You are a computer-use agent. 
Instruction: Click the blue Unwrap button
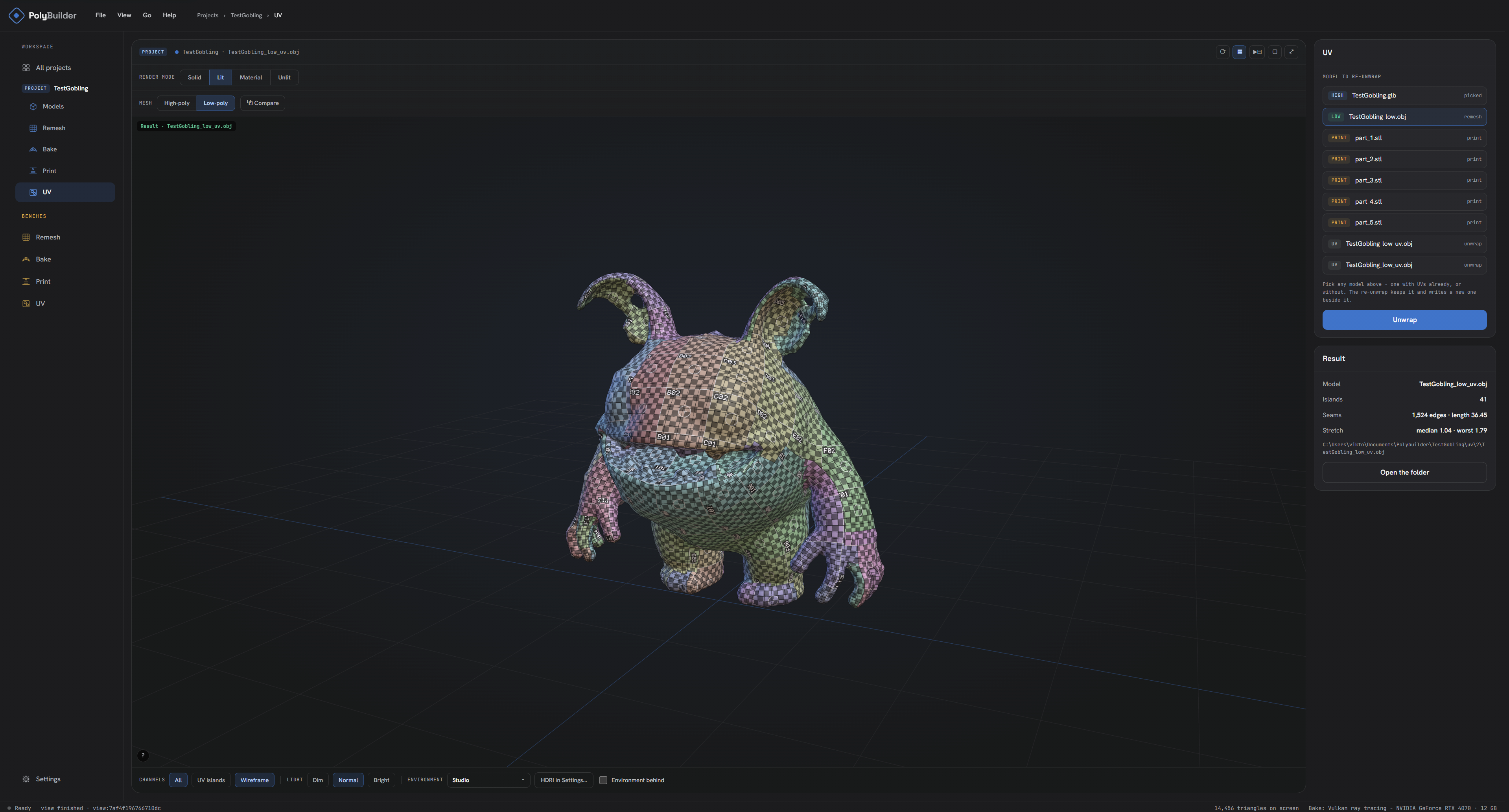[1404, 320]
